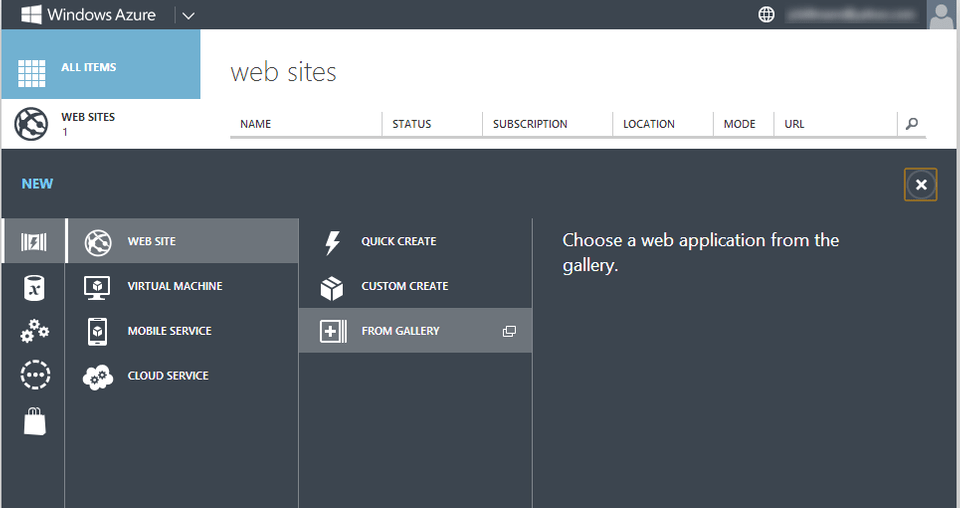Click the ALL ITEMS grid icon
This screenshot has height=508, width=960.
(32, 73)
